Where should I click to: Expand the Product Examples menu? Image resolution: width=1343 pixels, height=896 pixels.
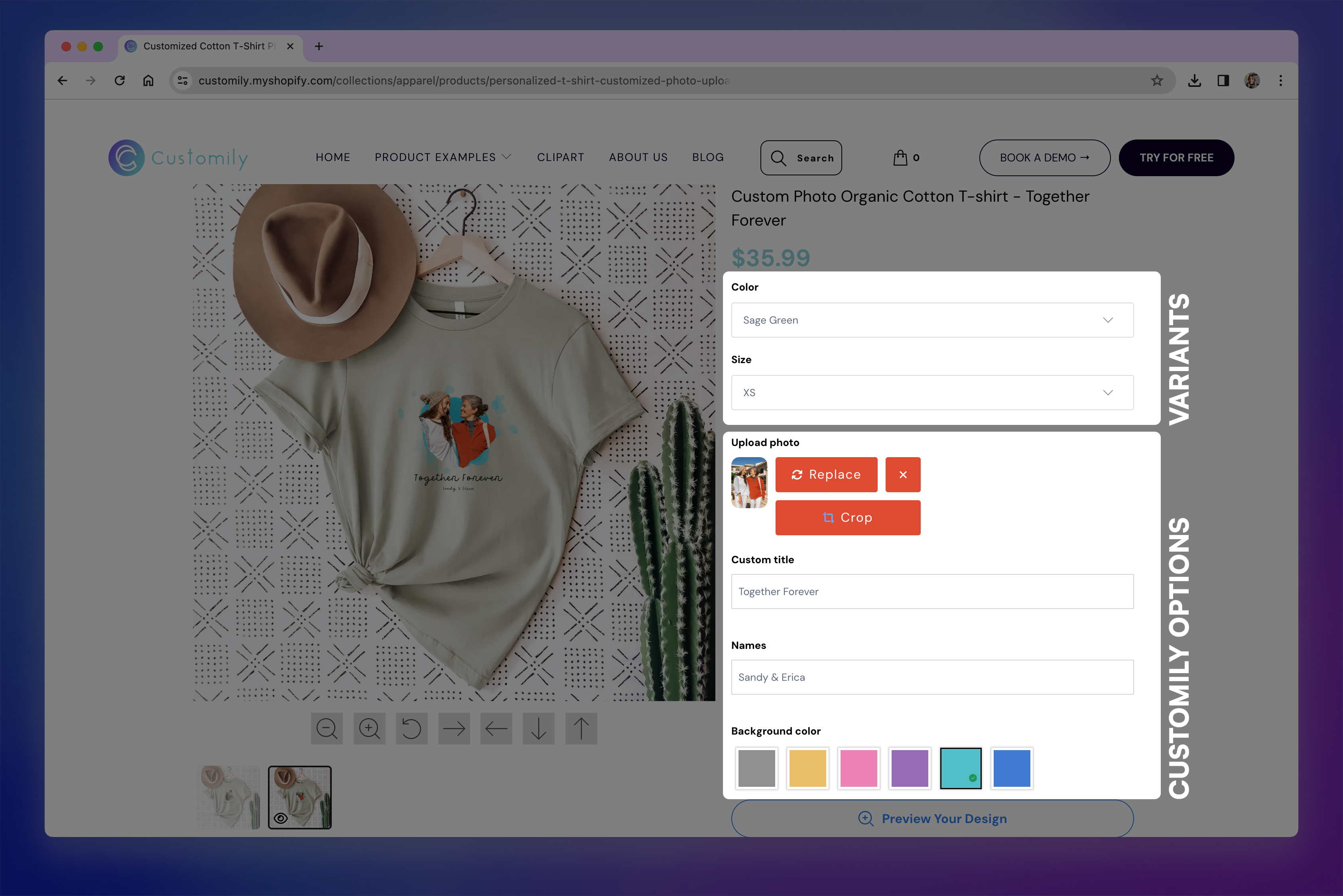coord(443,157)
